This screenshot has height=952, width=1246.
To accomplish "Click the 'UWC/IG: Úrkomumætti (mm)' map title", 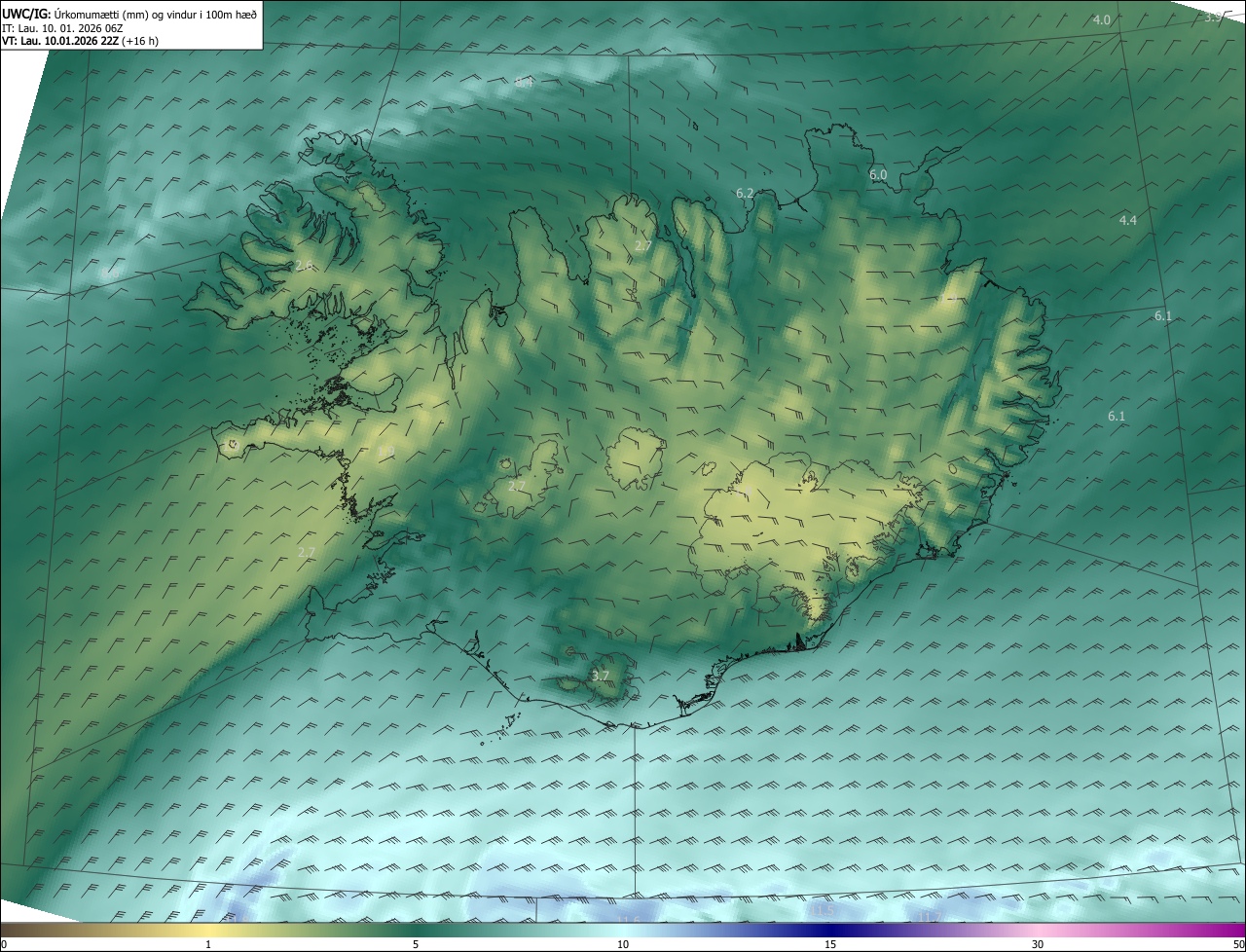I will point(129,13).
